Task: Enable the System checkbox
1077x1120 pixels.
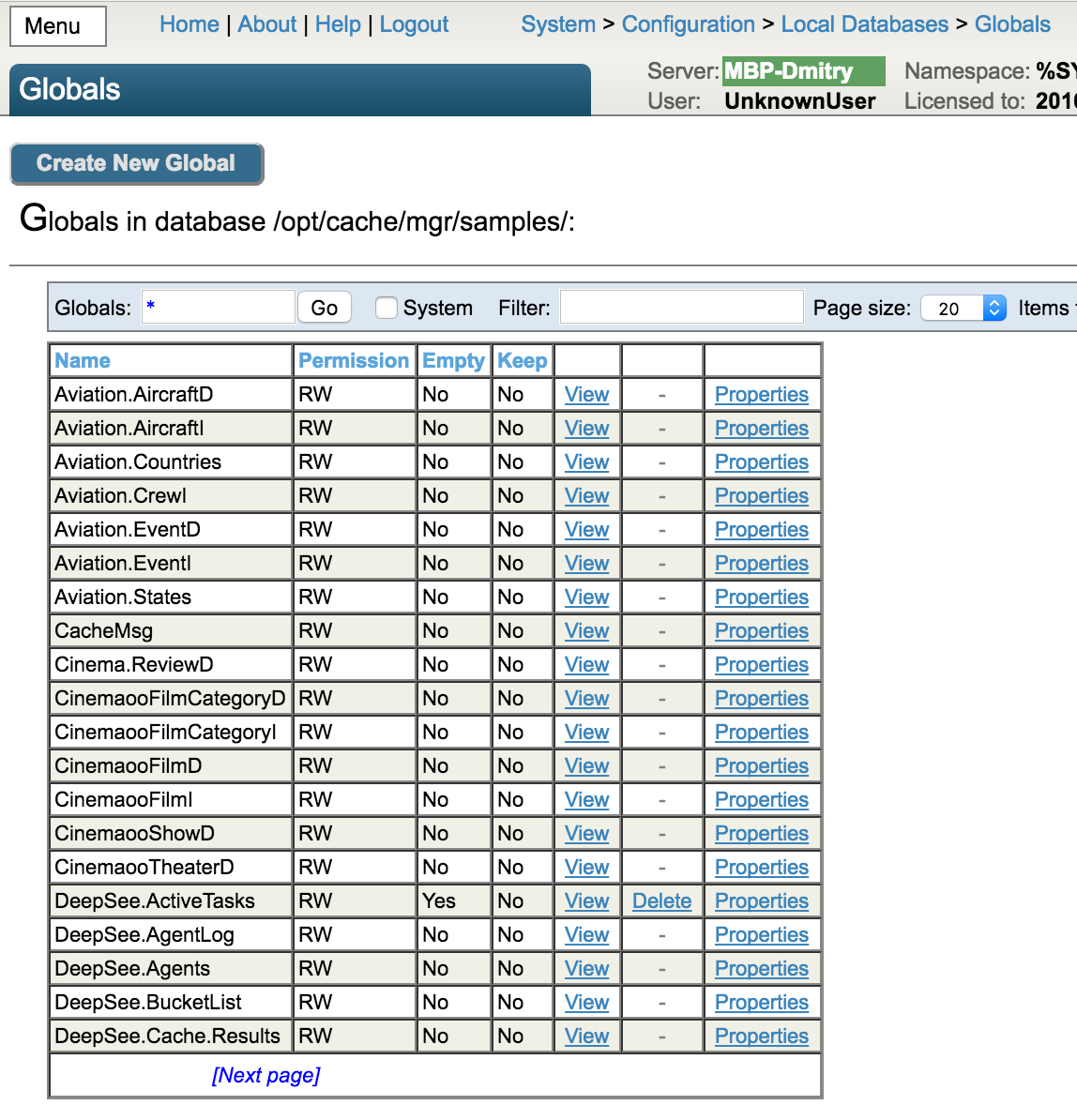Action: (386, 308)
